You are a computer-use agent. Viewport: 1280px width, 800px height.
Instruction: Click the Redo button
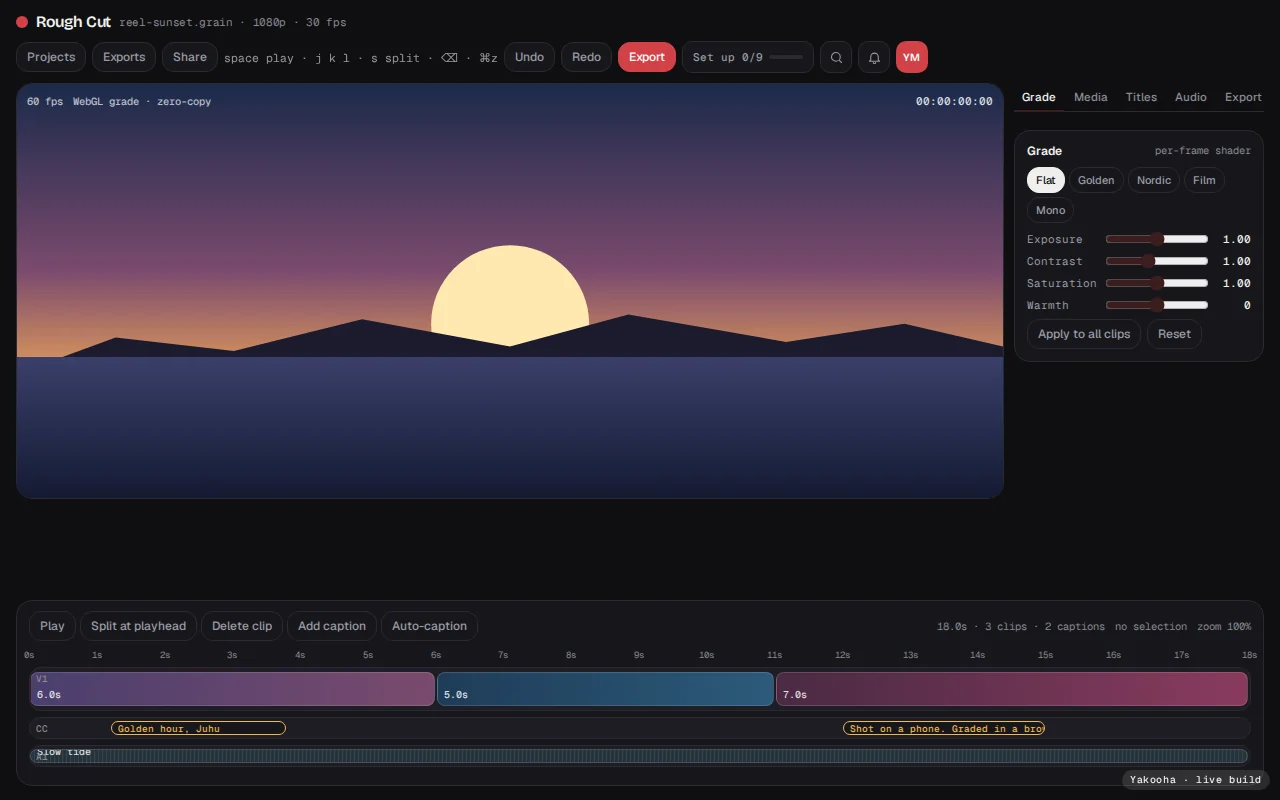[x=587, y=57]
